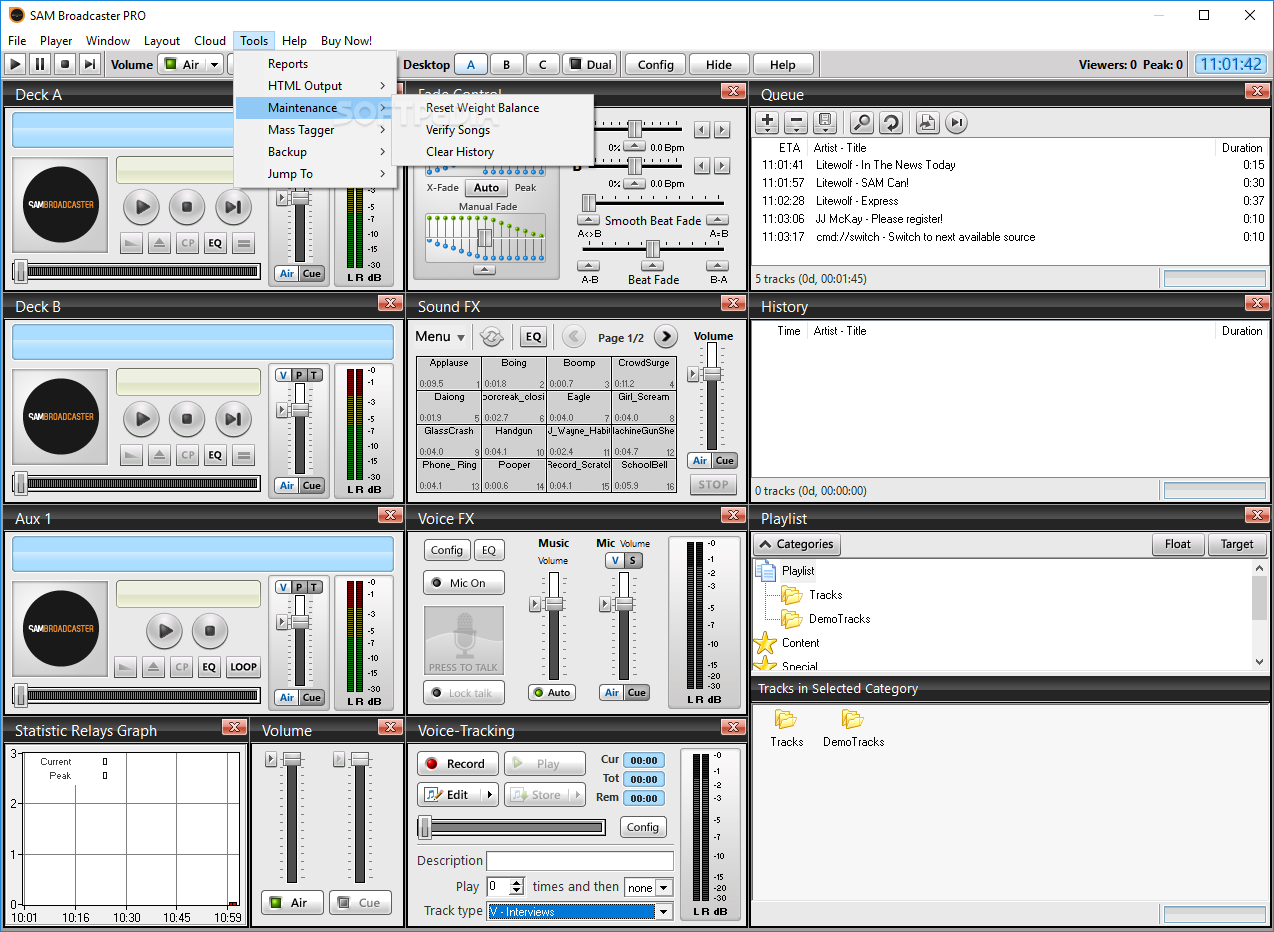Open Deck A EQ icon
The image size is (1274, 932).
[215, 243]
